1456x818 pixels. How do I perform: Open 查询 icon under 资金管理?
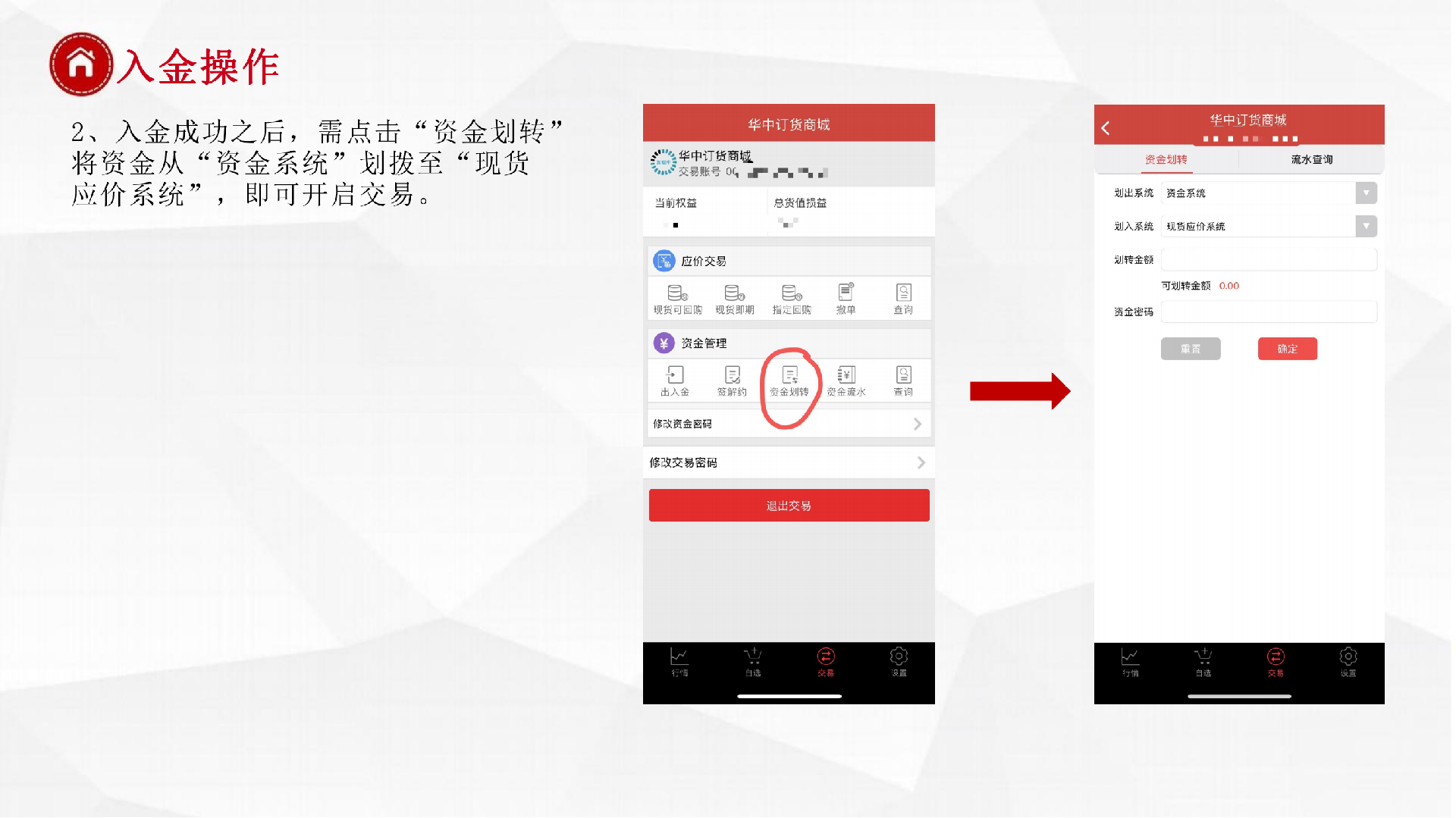click(x=903, y=381)
